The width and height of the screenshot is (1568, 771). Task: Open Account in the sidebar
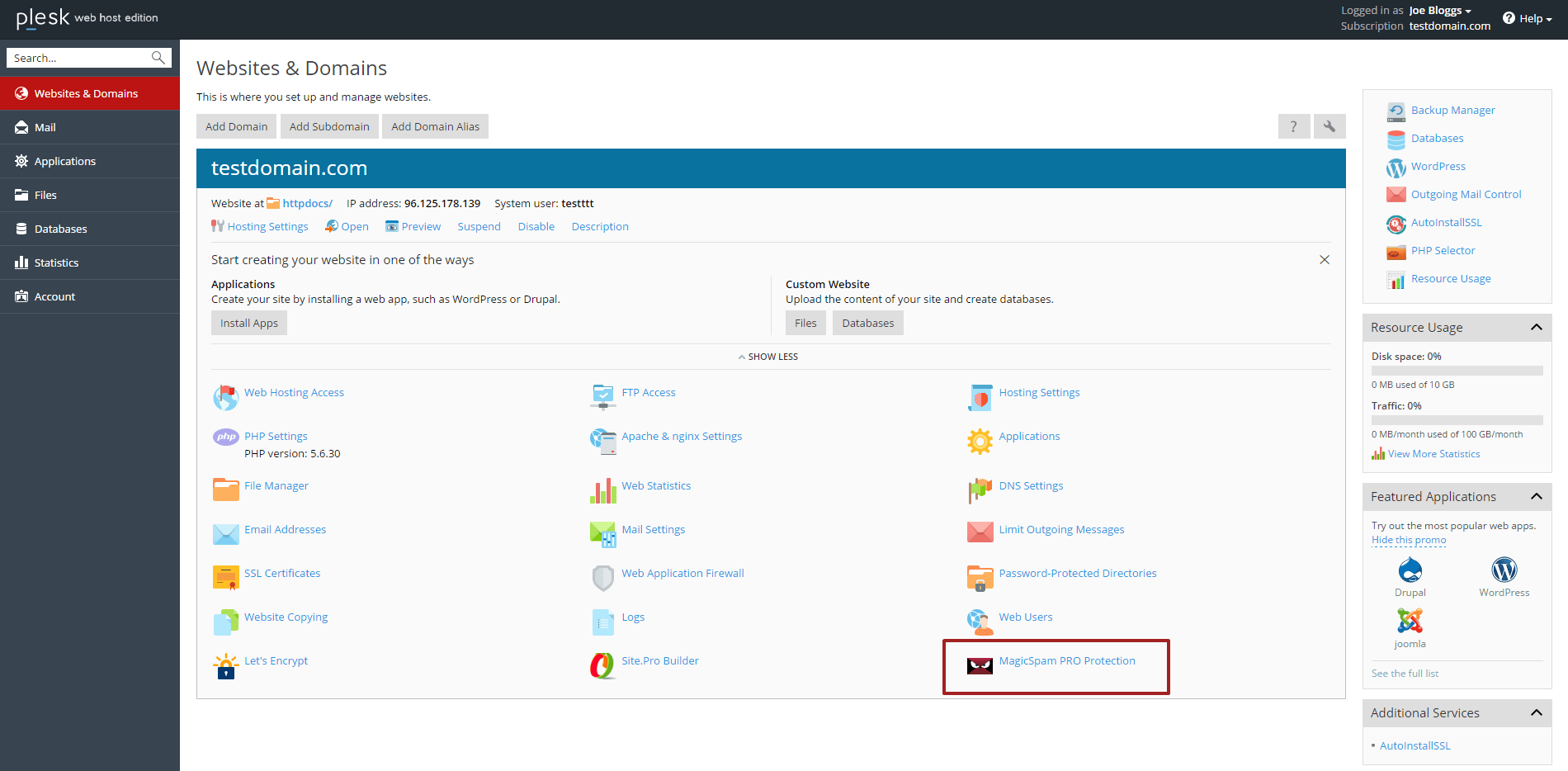90,296
